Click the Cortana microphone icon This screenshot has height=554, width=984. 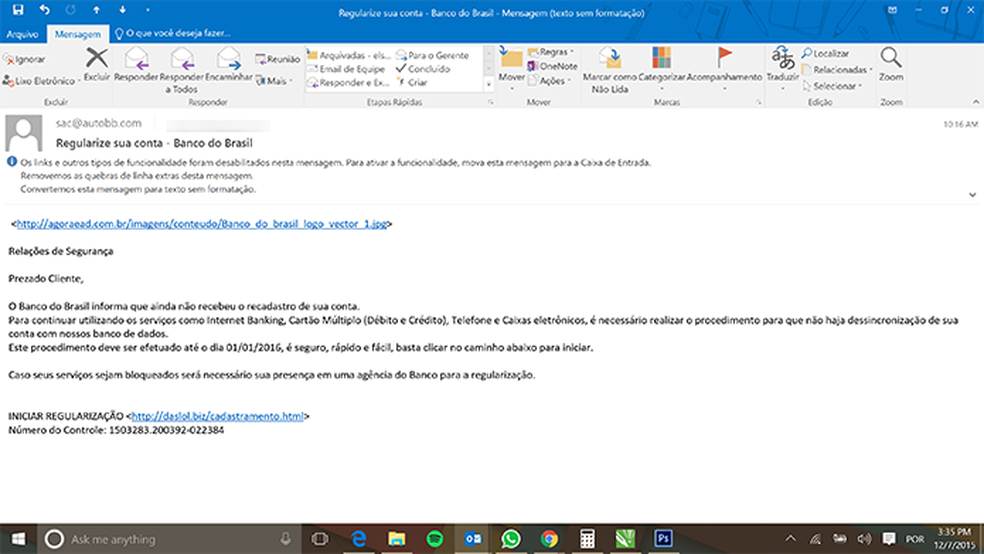pyautogui.click(x=286, y=539)
